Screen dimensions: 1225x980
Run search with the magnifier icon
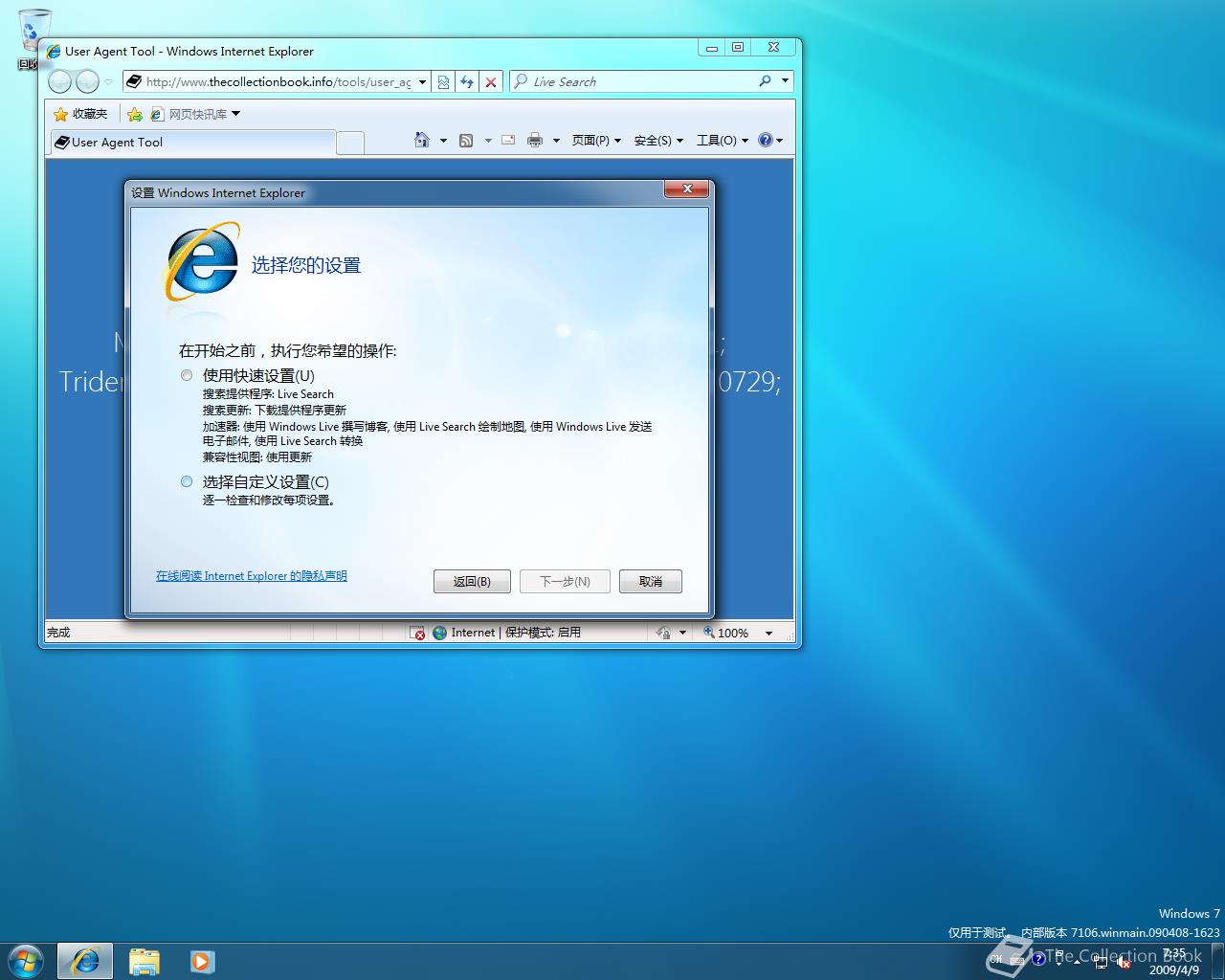pos(765,81)
